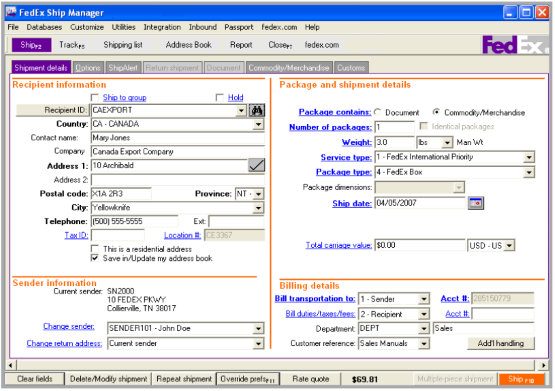Open the Bill duties/taxes/fees dropdown
The width and height of the screenshot is (555, 391).
424,314
